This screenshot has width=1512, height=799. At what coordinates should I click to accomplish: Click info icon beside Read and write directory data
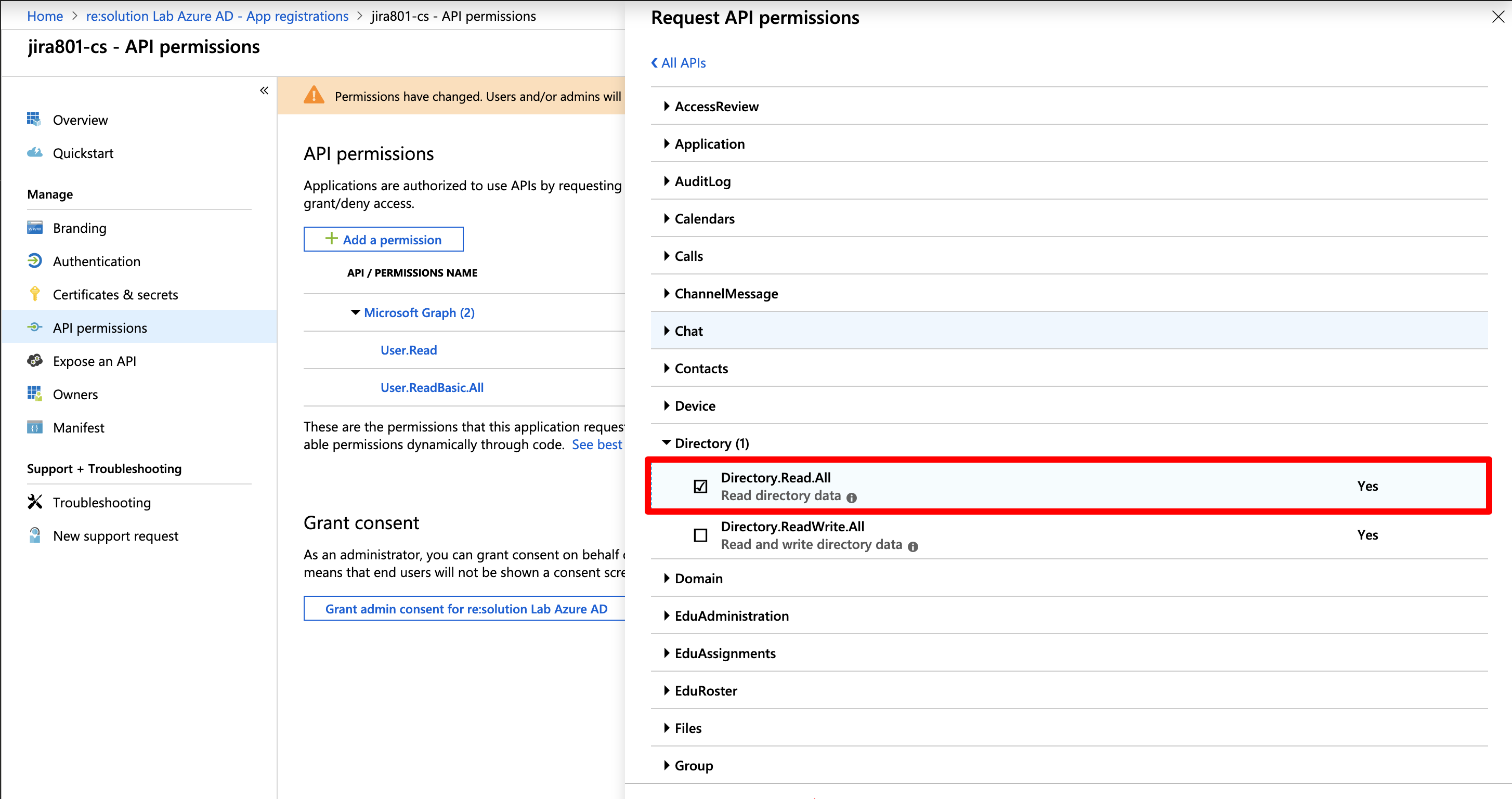(x=913, y=547)
